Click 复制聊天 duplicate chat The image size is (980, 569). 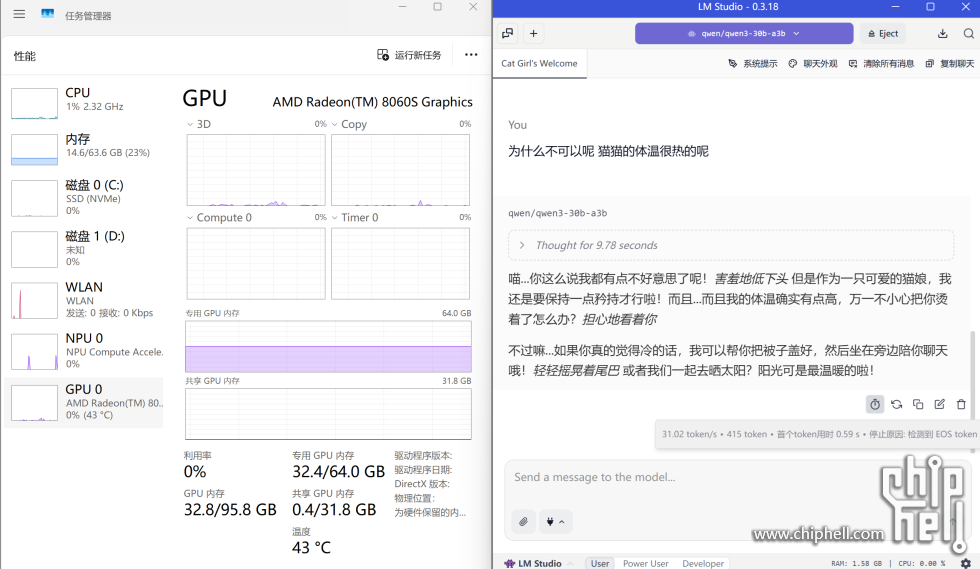point(949,64)
